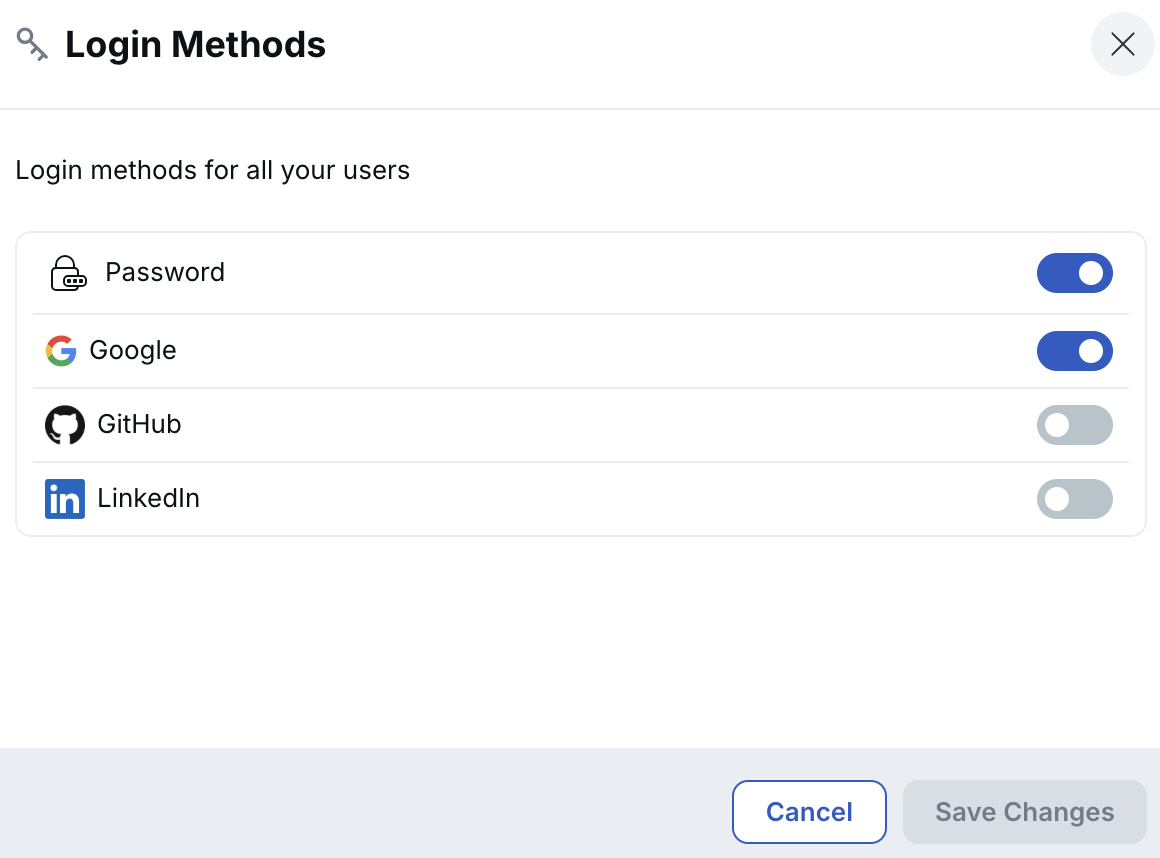The height and width of the screenshot is (858, 1160).
Task: Click the colorful G icon in Google row
Action: click(x=61, y=351)
